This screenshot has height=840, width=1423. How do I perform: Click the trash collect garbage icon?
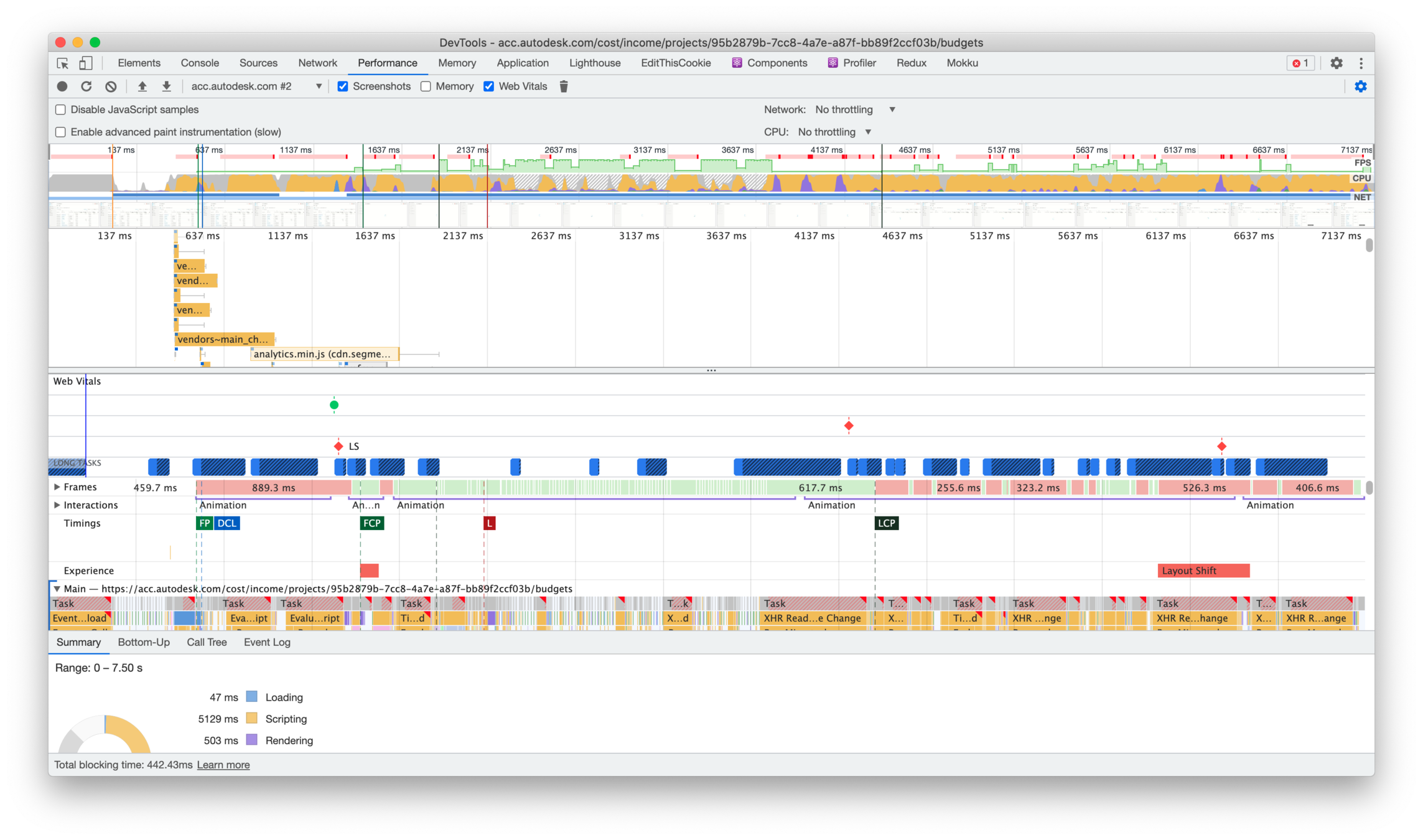[564, 86]
